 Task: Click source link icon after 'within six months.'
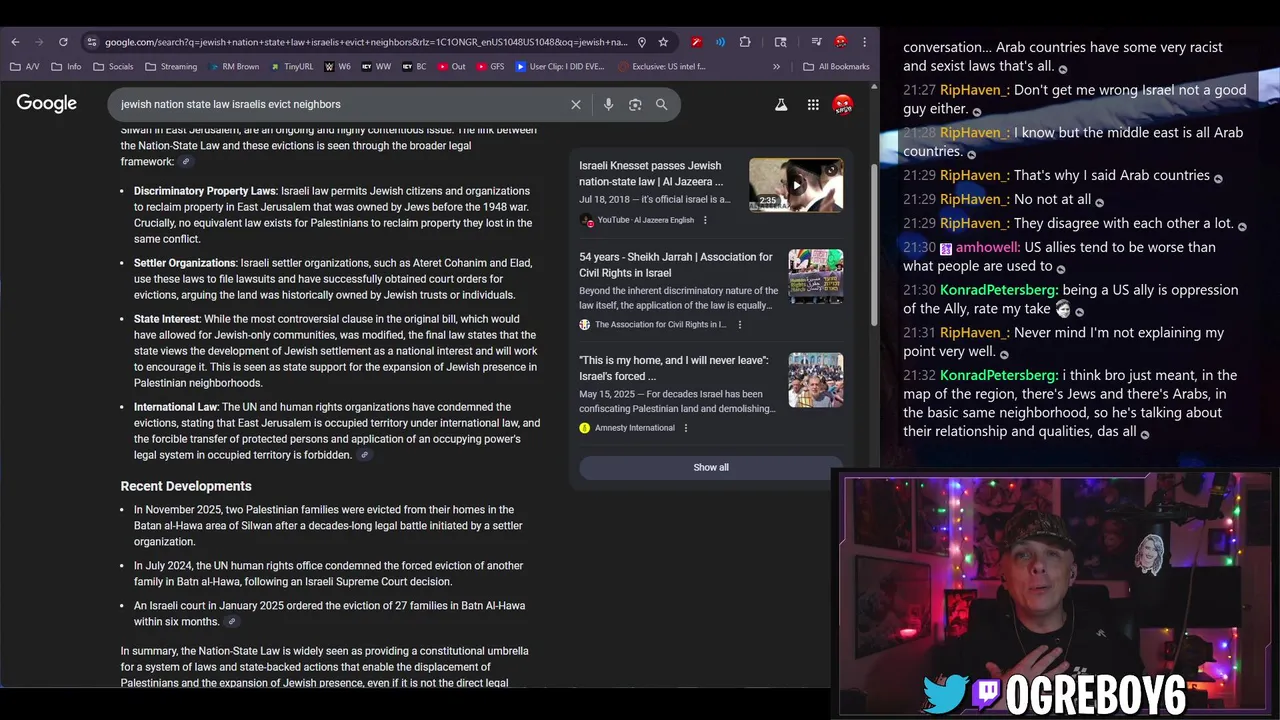click(232, 622)
